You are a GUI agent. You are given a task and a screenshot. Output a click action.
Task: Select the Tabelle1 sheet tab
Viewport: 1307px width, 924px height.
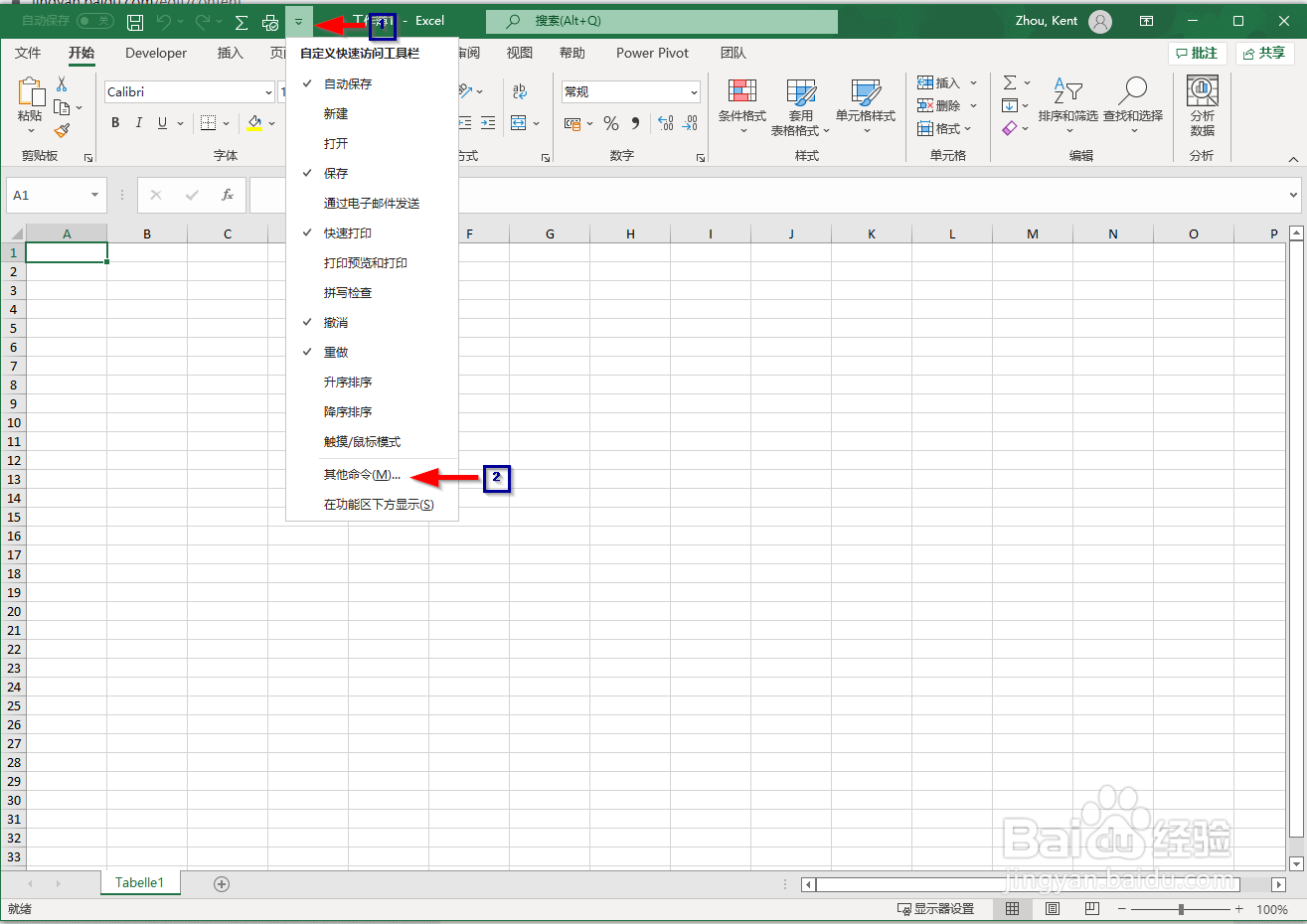tap(139, 882)
